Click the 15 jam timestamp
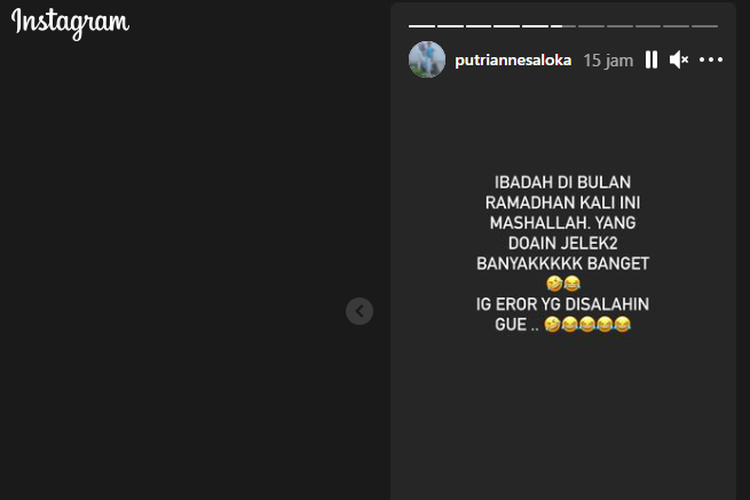The width and height of the screenshot is (750, 500). point(608,61)
